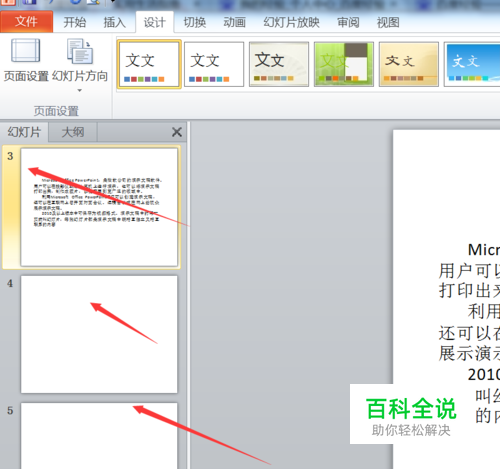Screen dimensions: 500x469
Task: Switch to the 幻灯片 pane tab
Action: pyautogui.click(x=24, y=132)
